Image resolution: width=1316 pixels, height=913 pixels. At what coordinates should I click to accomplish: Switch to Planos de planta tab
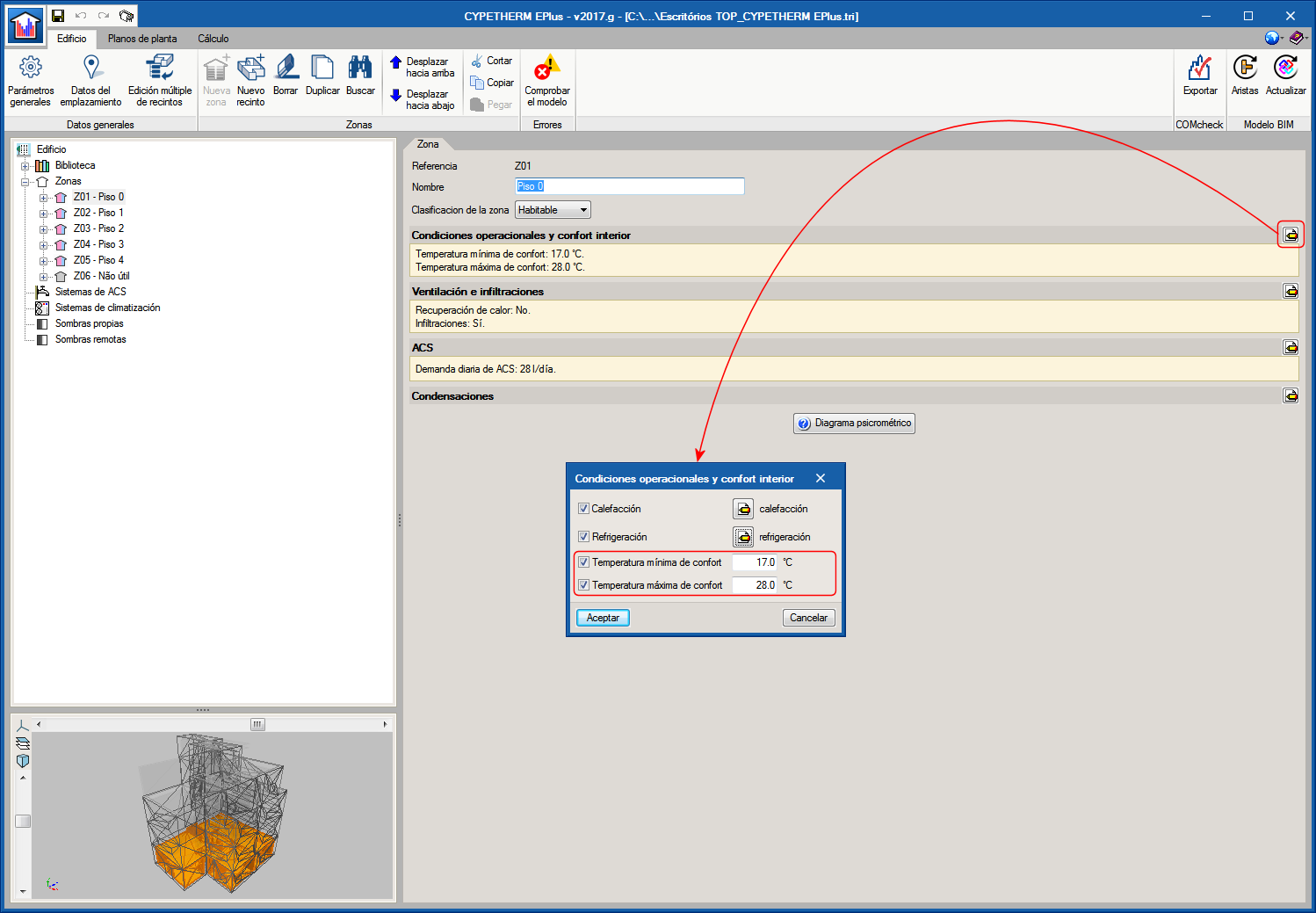pyautogui.click(x=142, y=39)
